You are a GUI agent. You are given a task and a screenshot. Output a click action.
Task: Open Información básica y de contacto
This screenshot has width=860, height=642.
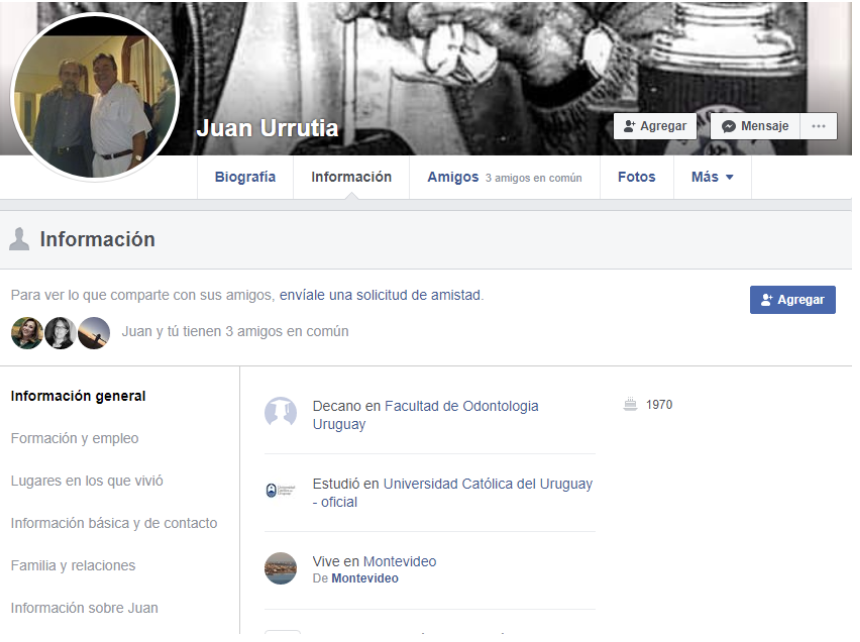click(114, 523)
